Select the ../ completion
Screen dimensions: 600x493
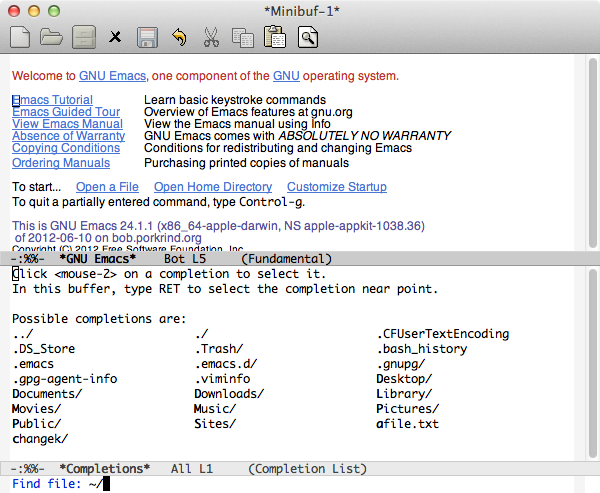pos(23,334)
